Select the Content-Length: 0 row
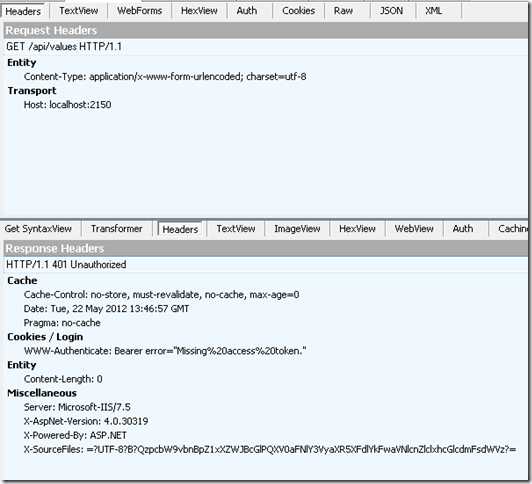532x484 pixels. coord(63,379)
